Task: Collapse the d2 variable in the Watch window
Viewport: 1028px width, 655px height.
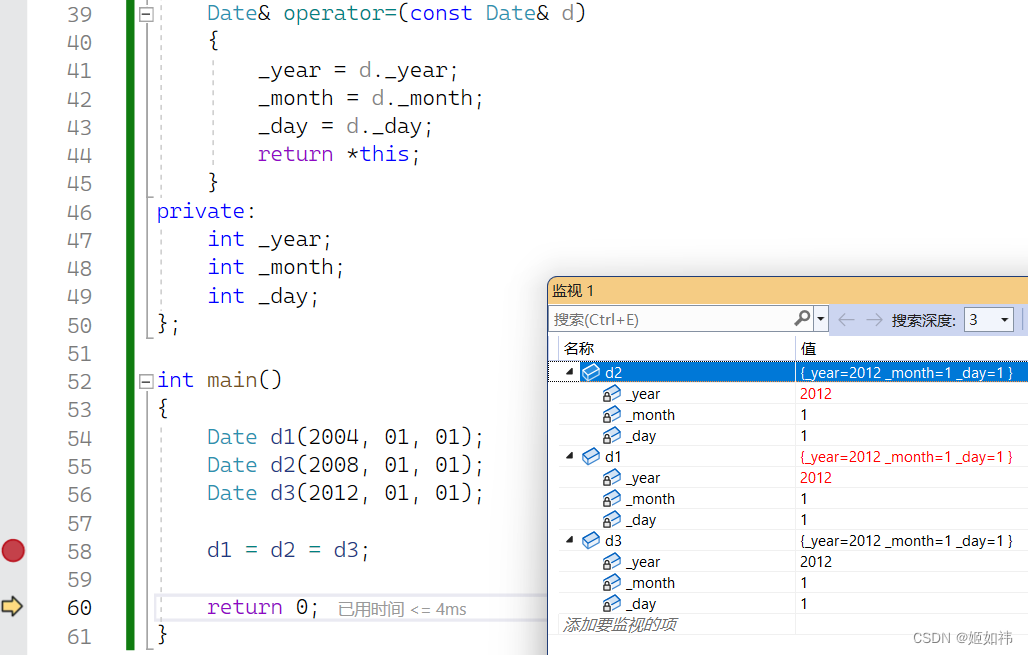Action: (x=568, y=372)
